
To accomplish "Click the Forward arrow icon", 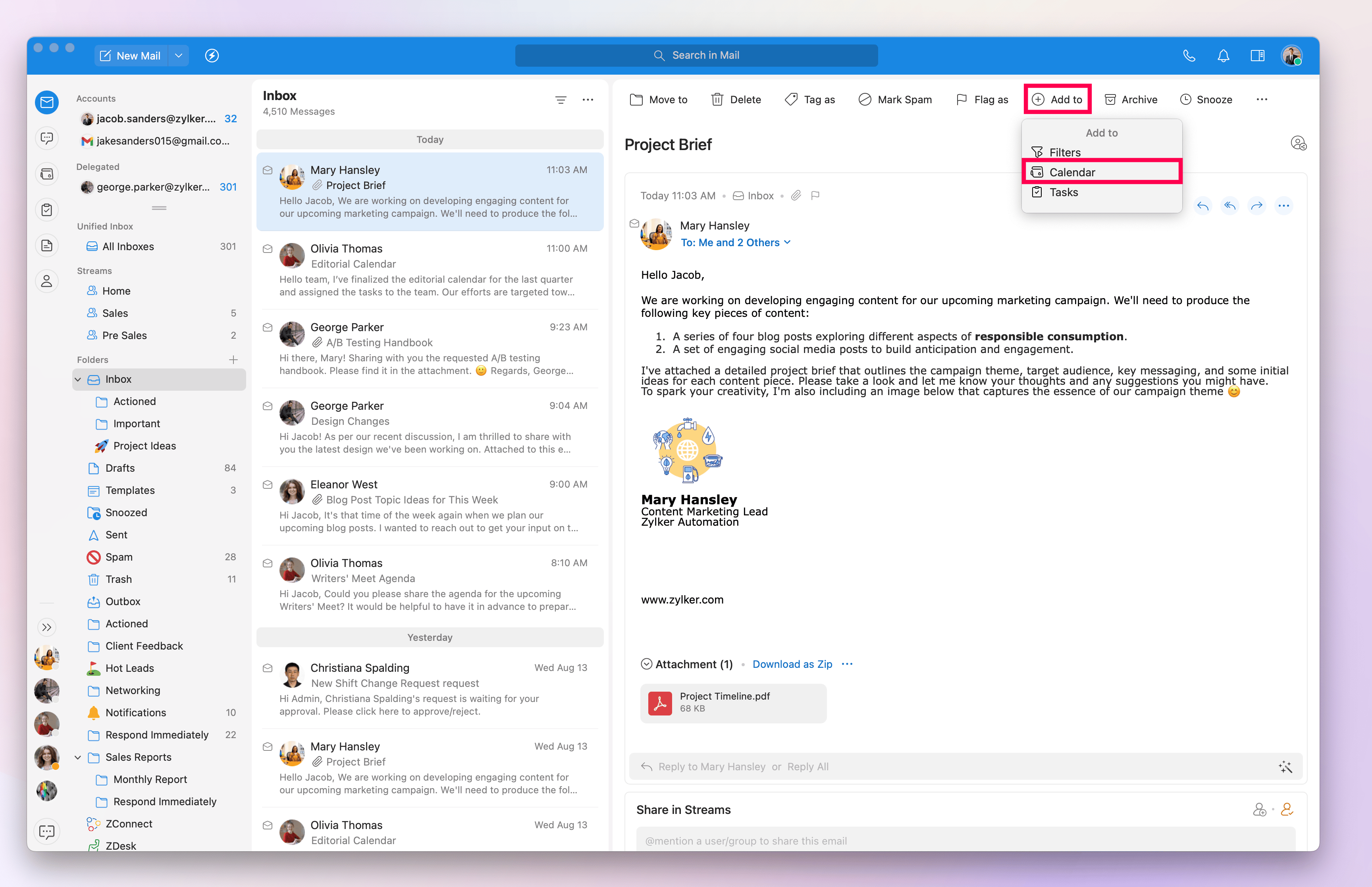I will [1257, 206].
